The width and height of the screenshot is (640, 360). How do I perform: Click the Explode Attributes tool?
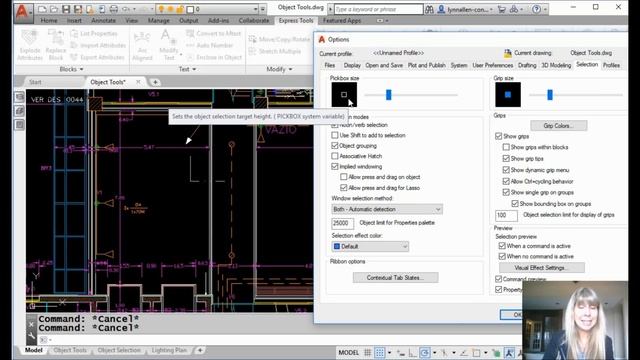point(29,45)
